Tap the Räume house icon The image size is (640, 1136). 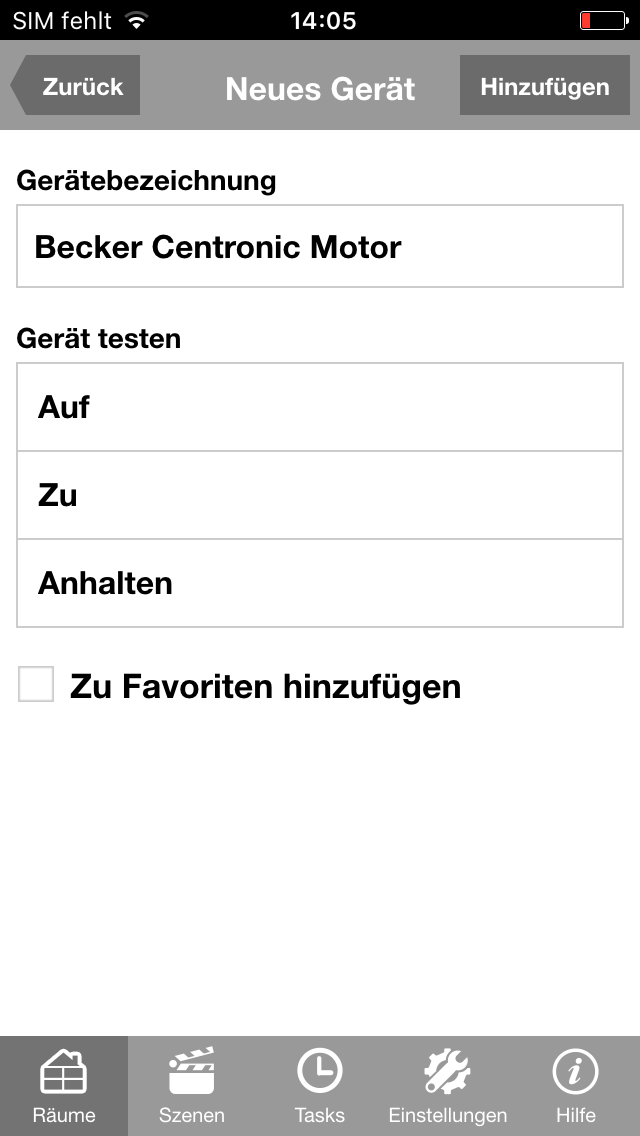click(x=63, y=1073)
